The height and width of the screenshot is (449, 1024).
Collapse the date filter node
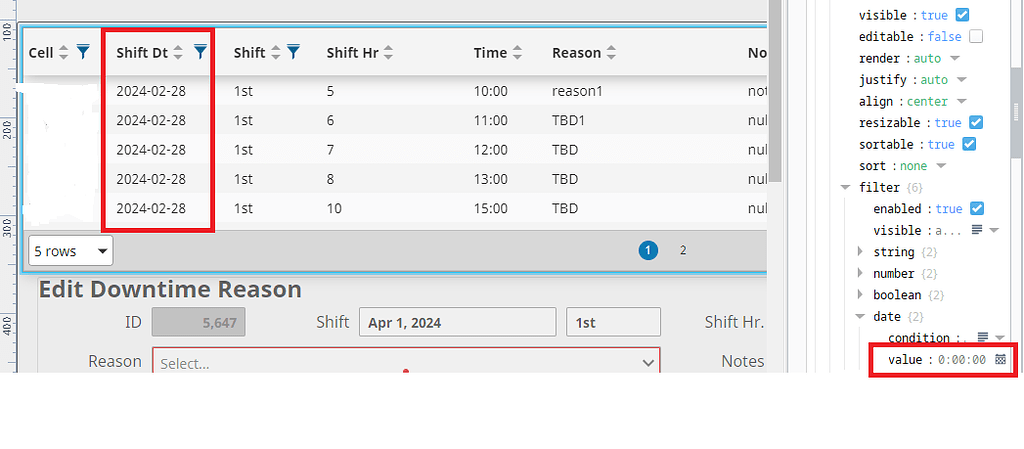tap(860, 317)
